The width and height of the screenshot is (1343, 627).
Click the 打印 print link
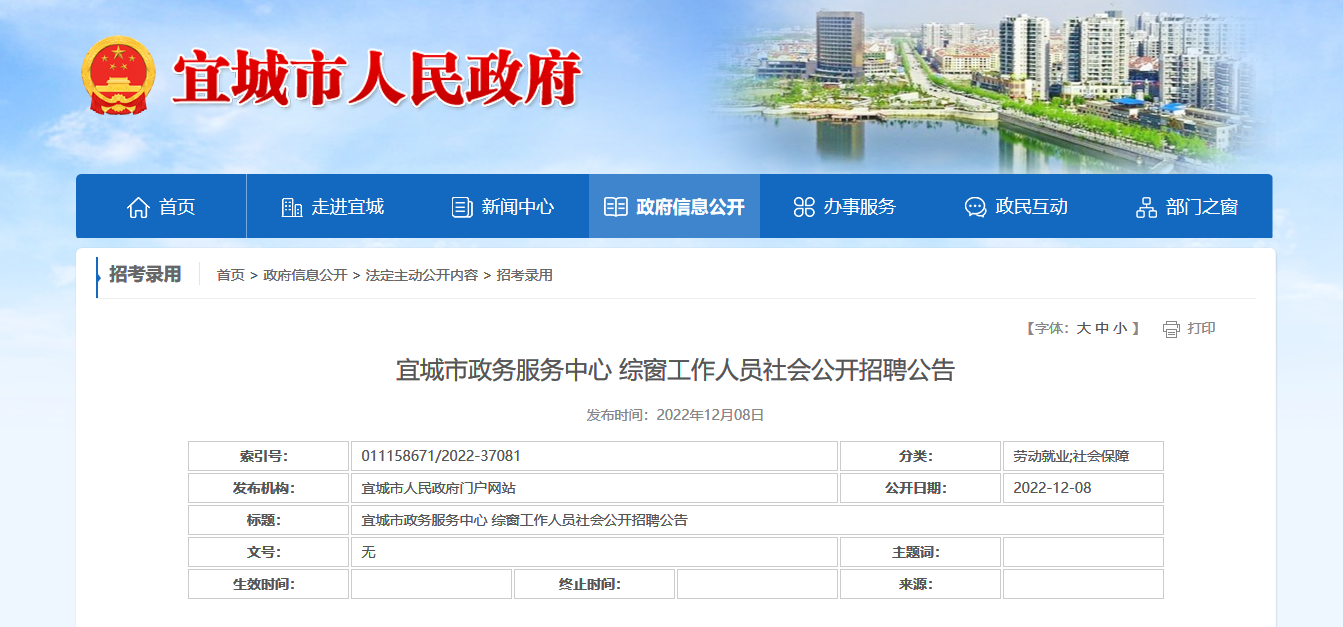point(1201,328)
